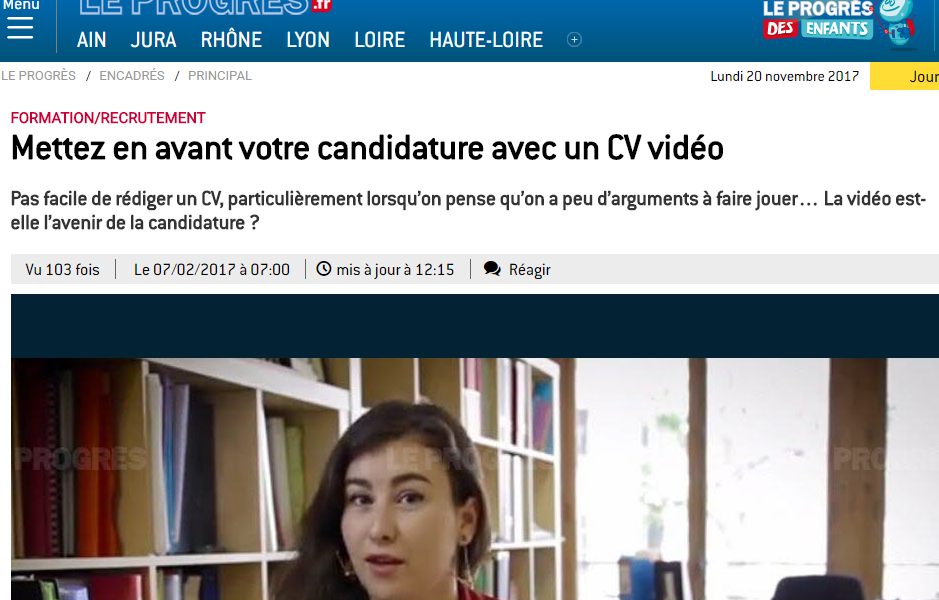The height and width of the screenshot is (600, 939).
Task: Follow the PRINCIPAL breadcrumb link
Action: tap(220, 76)
